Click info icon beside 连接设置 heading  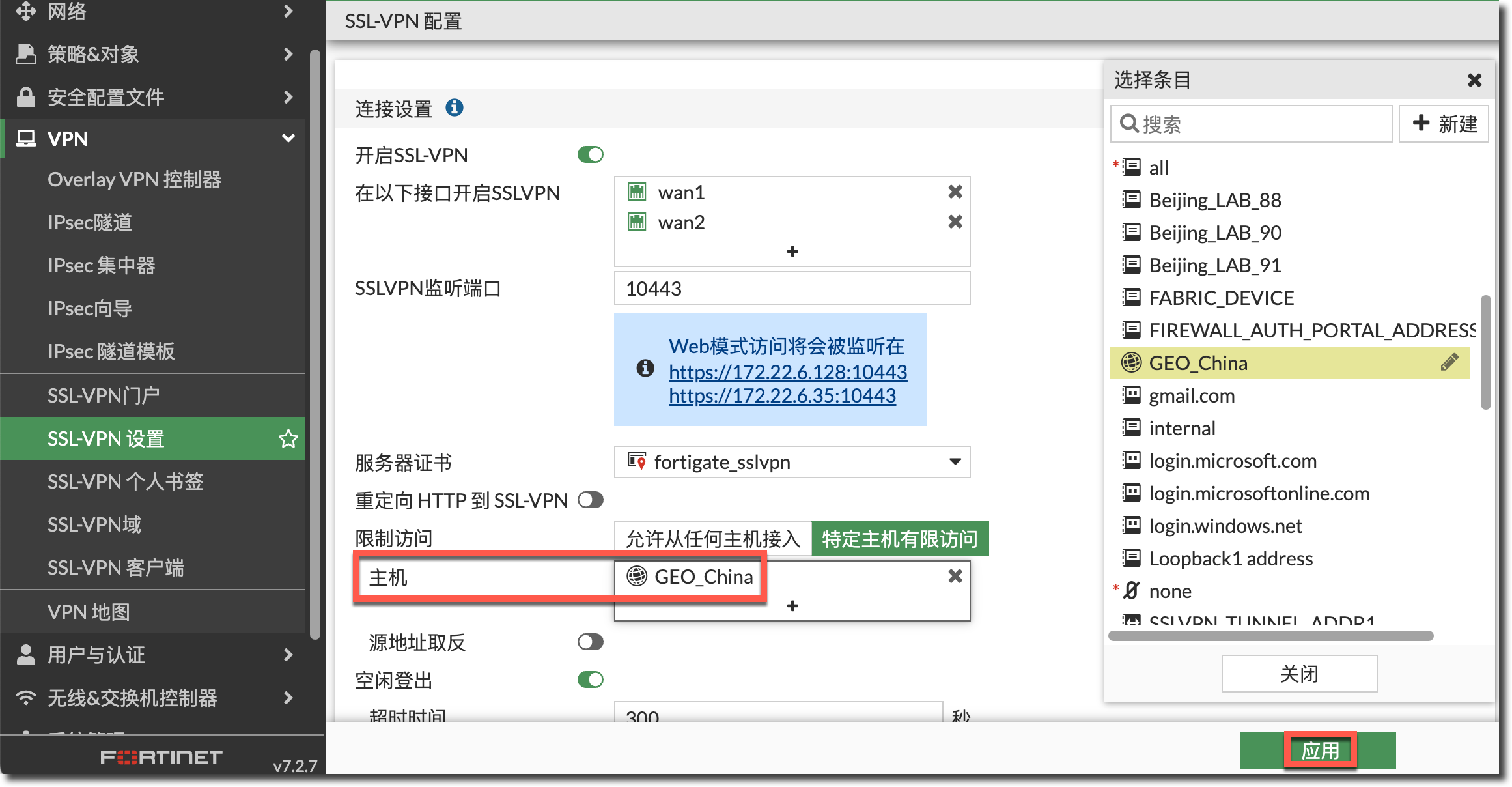tap(454, 107)
